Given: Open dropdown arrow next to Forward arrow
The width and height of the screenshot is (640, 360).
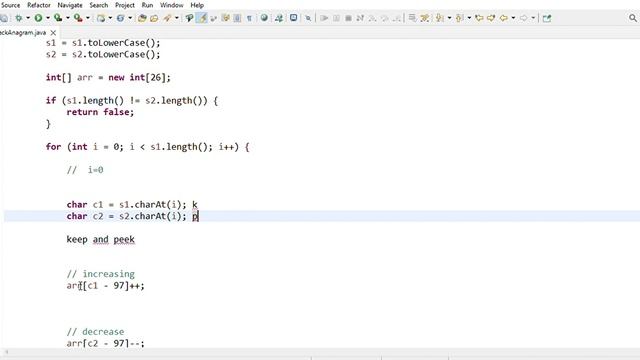Looking at the screenshot, I should click(533, 18).
